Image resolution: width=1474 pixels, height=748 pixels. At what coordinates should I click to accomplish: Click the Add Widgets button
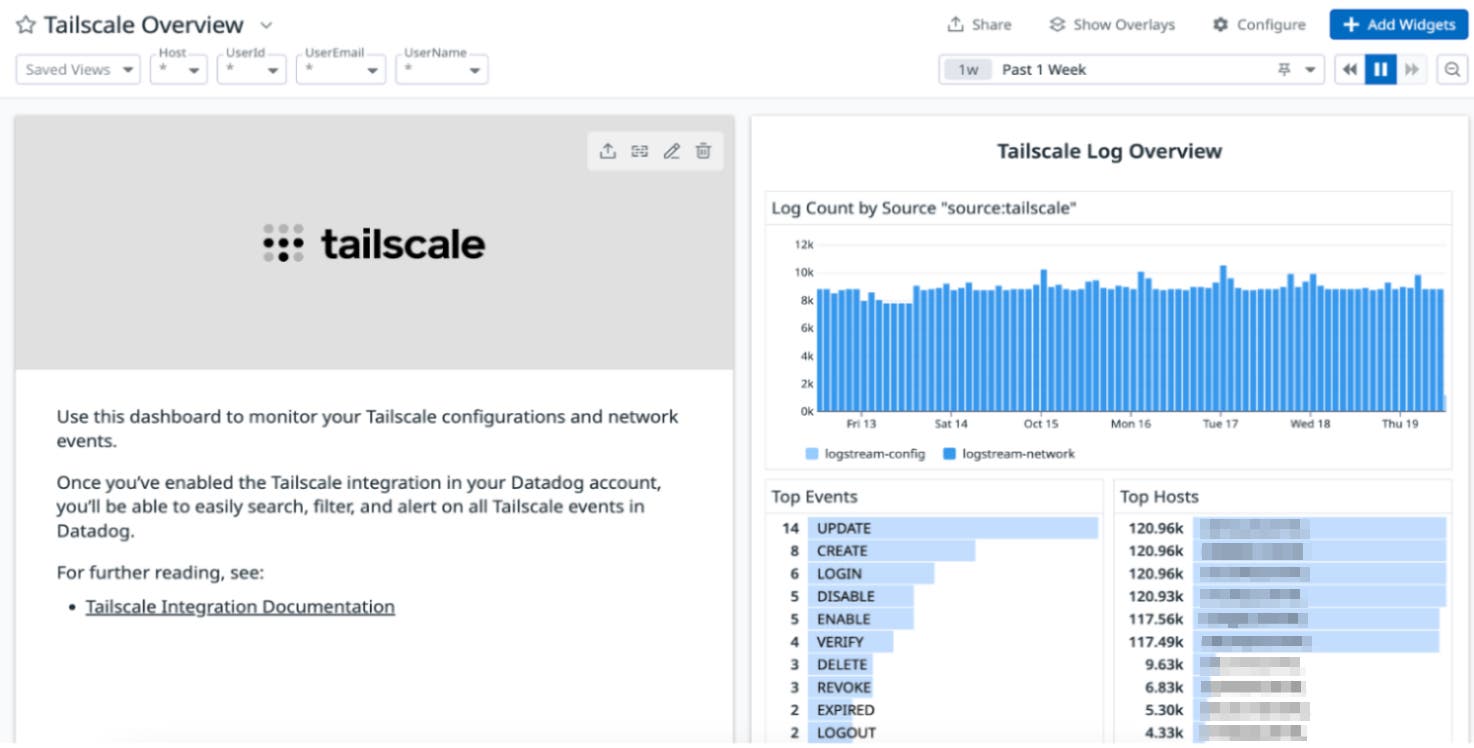1397,24
